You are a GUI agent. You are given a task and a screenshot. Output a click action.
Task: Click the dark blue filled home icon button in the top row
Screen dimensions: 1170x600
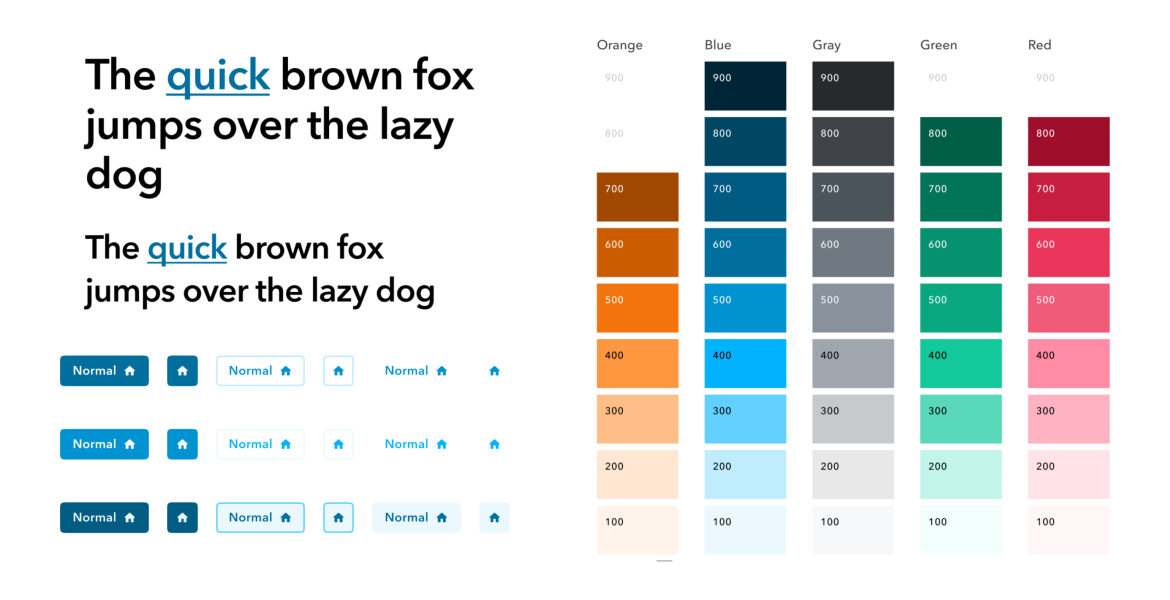(182, 371)
